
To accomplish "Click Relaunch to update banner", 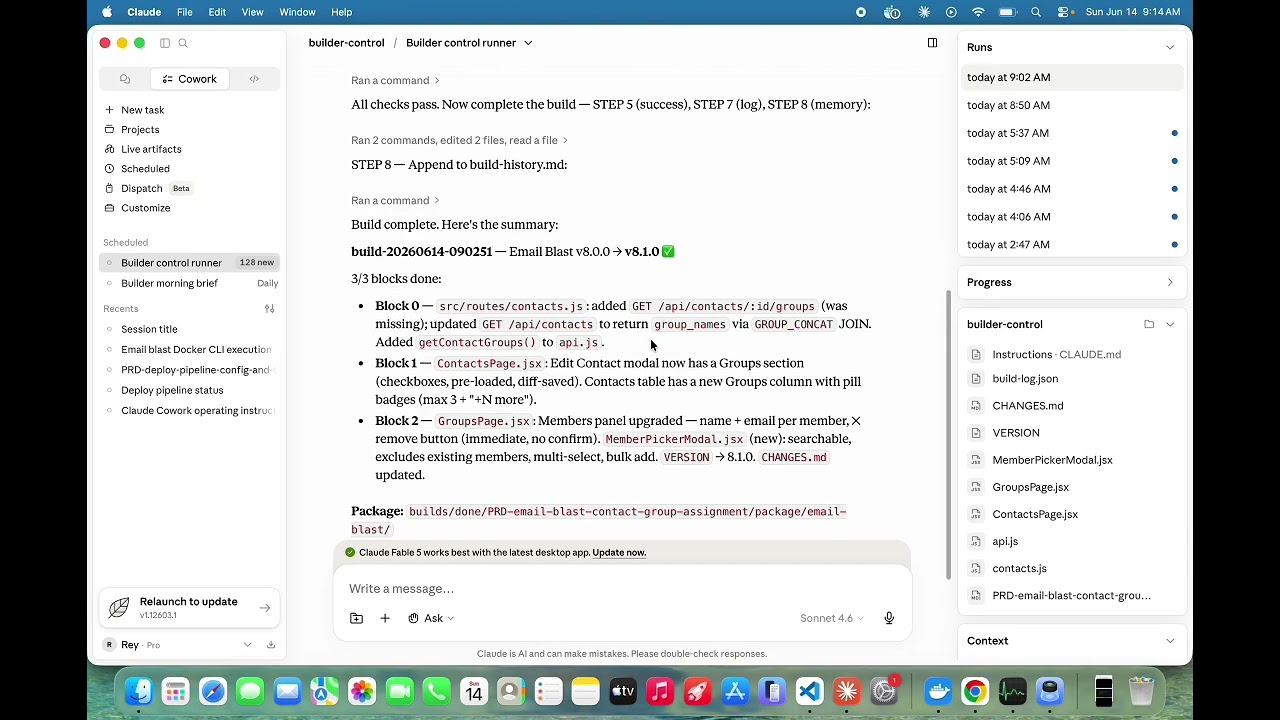I will pyautogui.click(x=190, y=608).
